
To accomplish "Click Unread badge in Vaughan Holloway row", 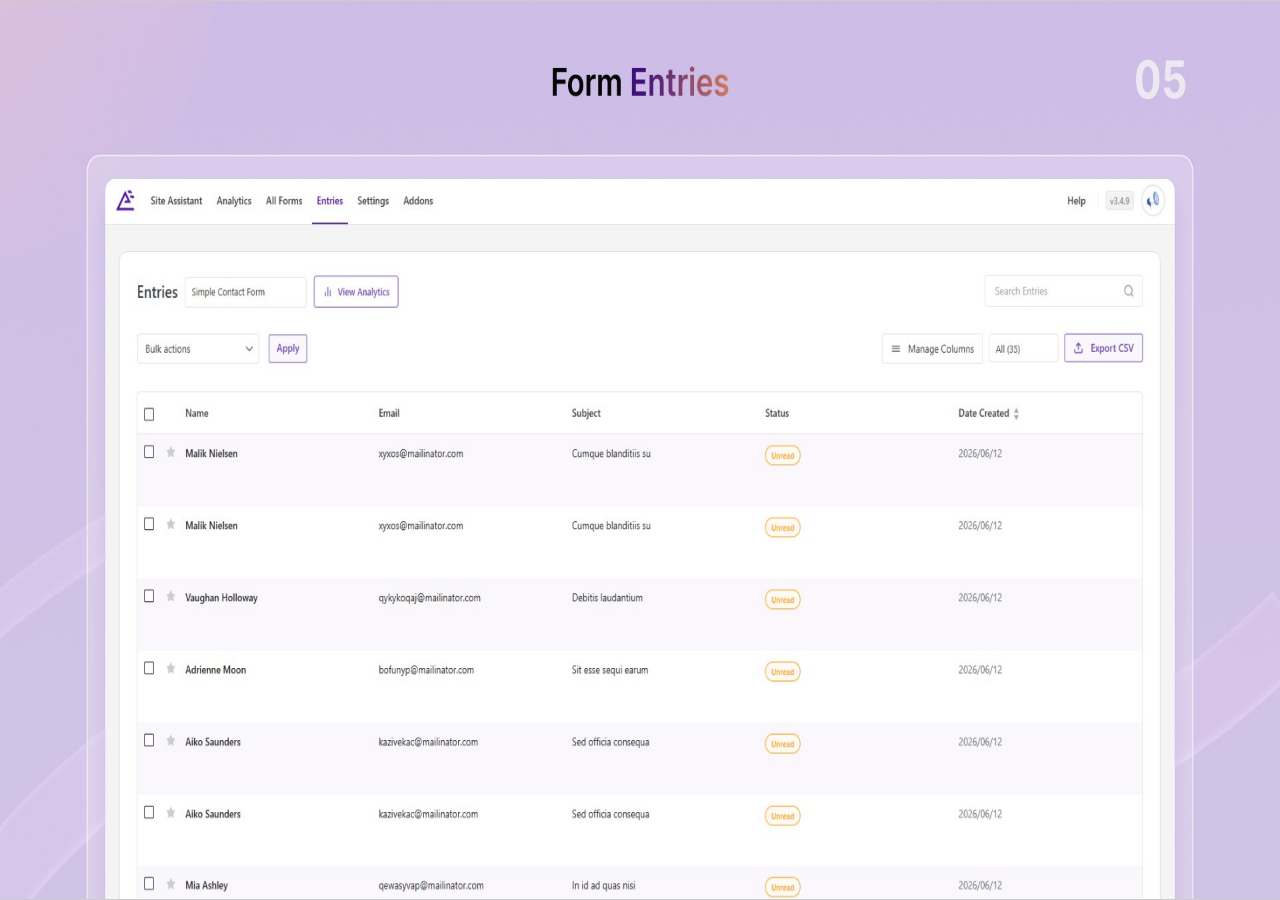I will click(782, 600).
